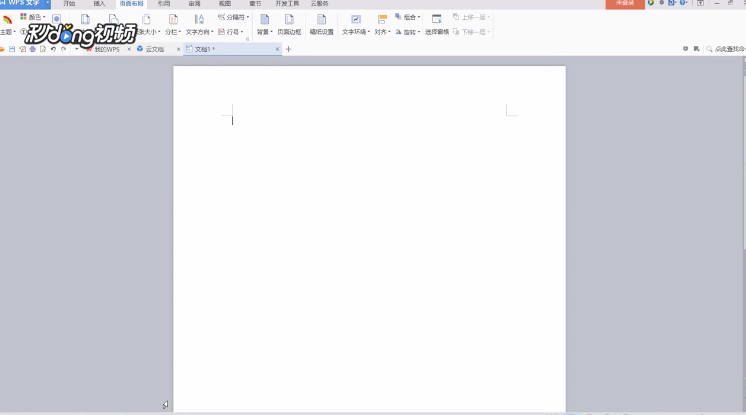This screenshot has height=415, width=746.
Task: Expand the 分栏 columns dropdown arrow
Action: tap(180, 32)
